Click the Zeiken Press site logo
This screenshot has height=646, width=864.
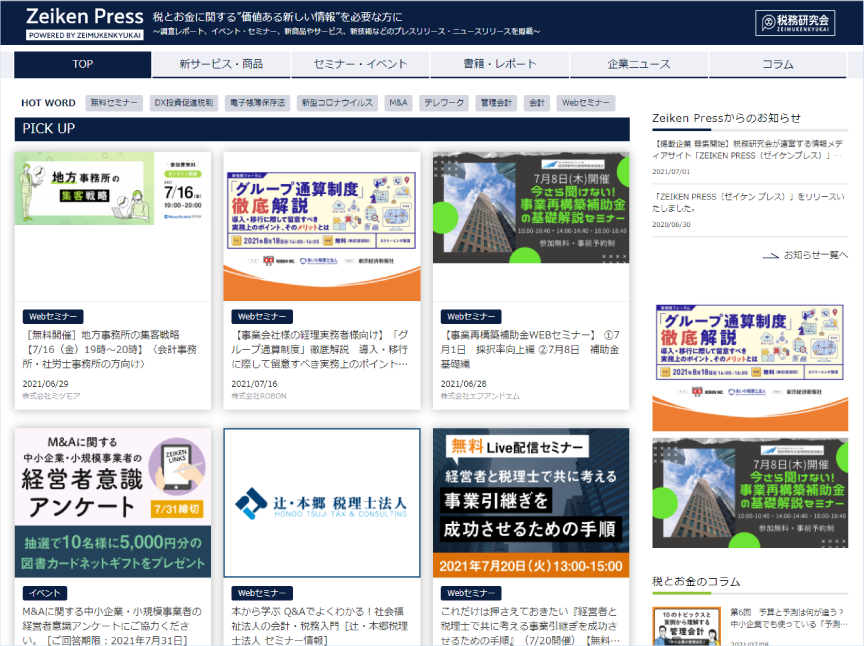point(85,23)
